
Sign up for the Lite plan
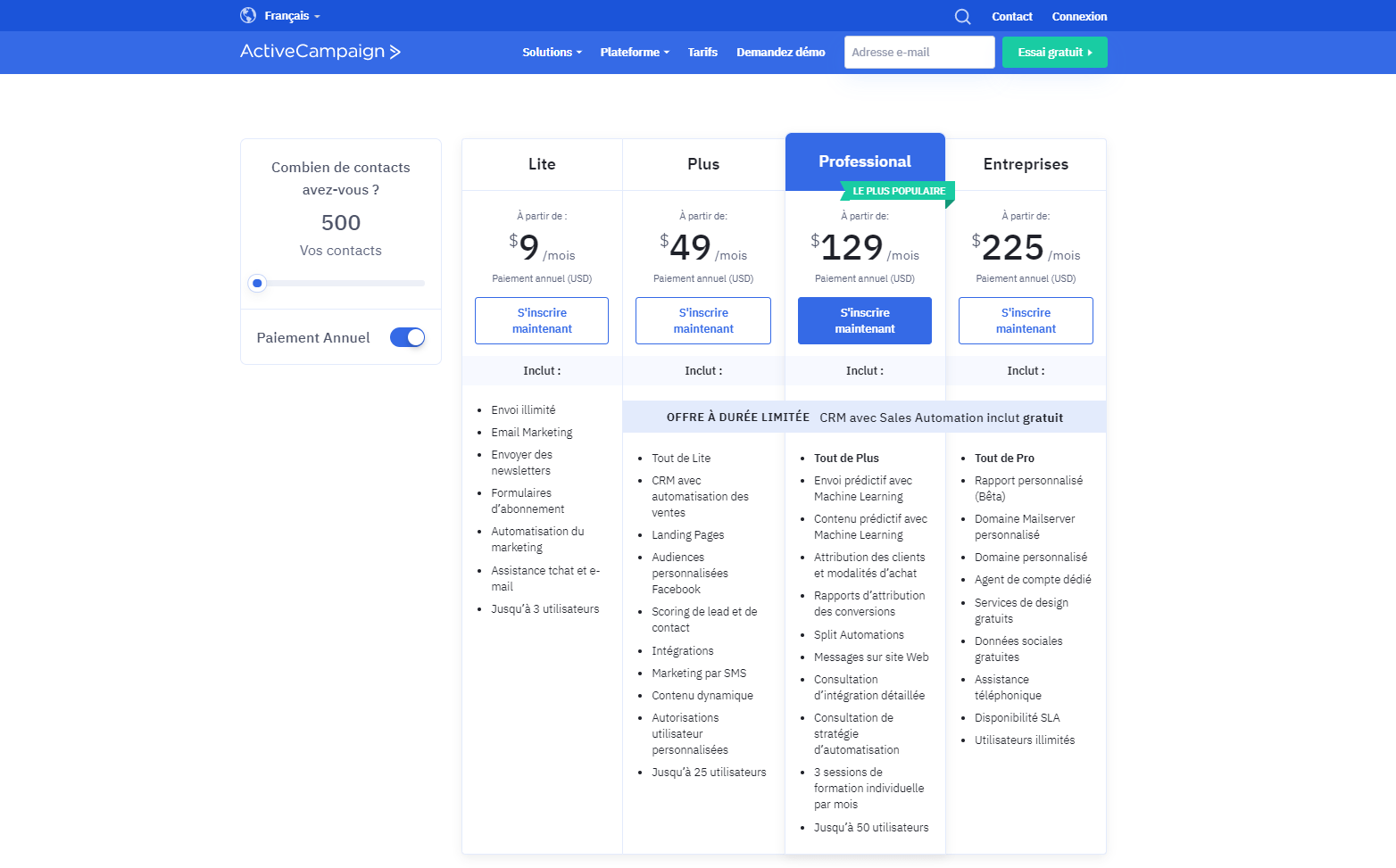click(x=542, y=320)
